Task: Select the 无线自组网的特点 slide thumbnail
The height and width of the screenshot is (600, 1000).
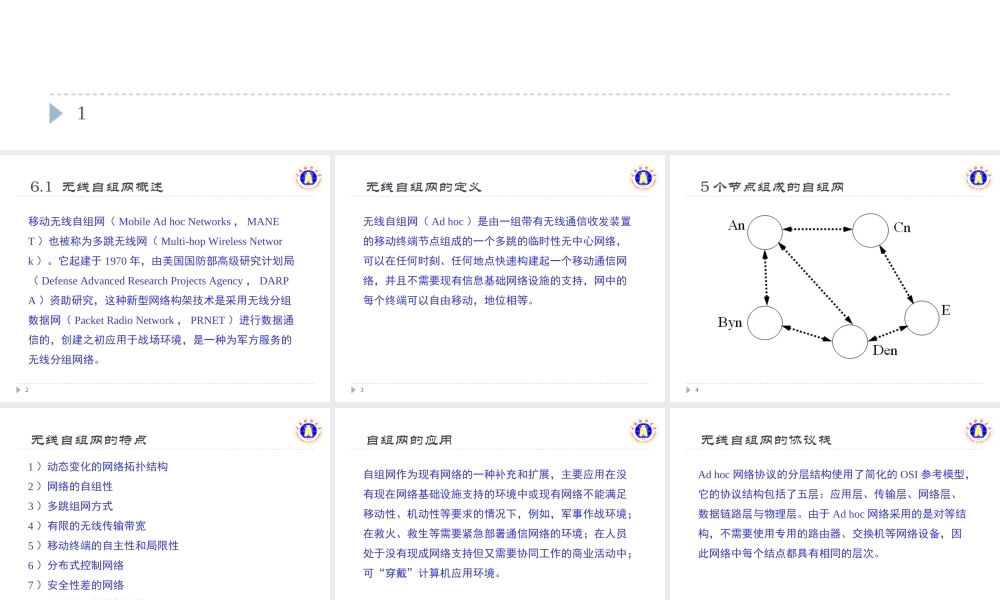Action: coord(165,500)
